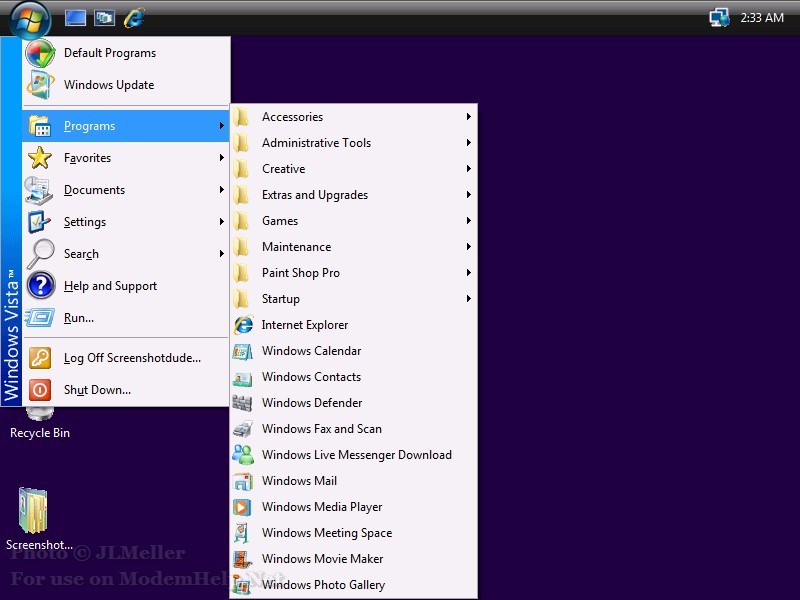800x600 pixels.
Task: Open Internet Explorer from the quick launch bar
Action: tap(133, 17)
